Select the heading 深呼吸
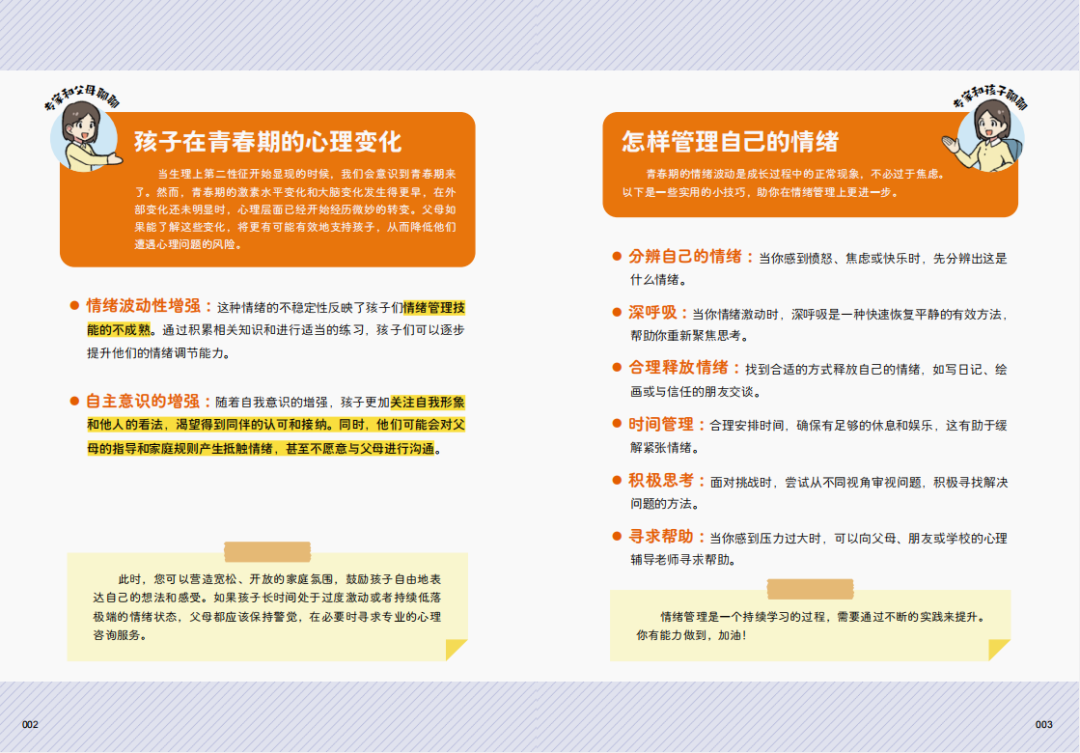 pyautogui.click(x=652, y=313)
